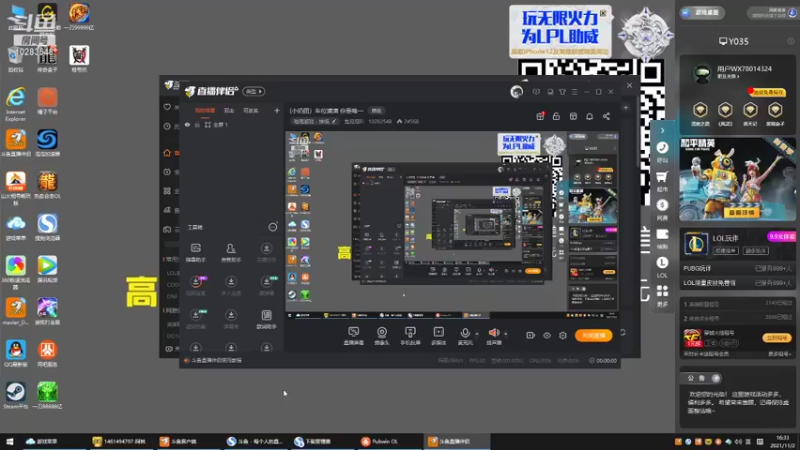Close the 玩无限火力 banner ad

(603, 13)
